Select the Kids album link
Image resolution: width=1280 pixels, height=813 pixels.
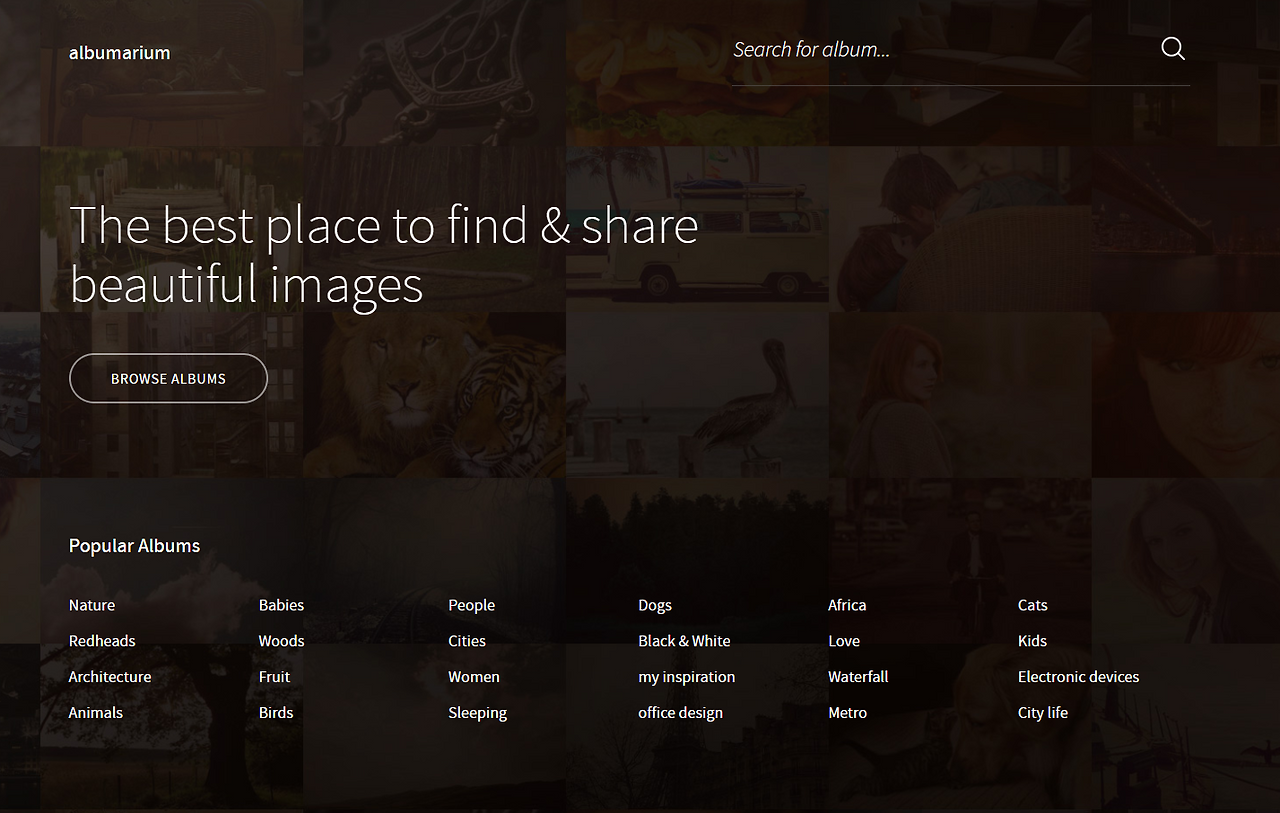tap(1032, 641)
